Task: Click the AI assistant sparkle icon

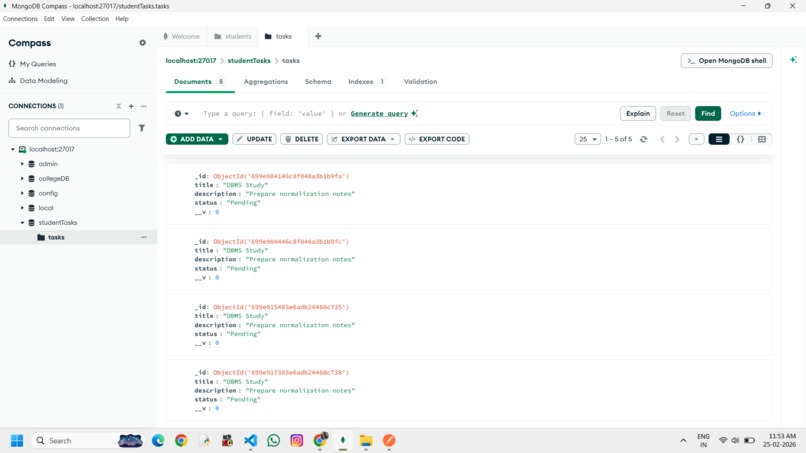Action: click(x=793, y=60)
